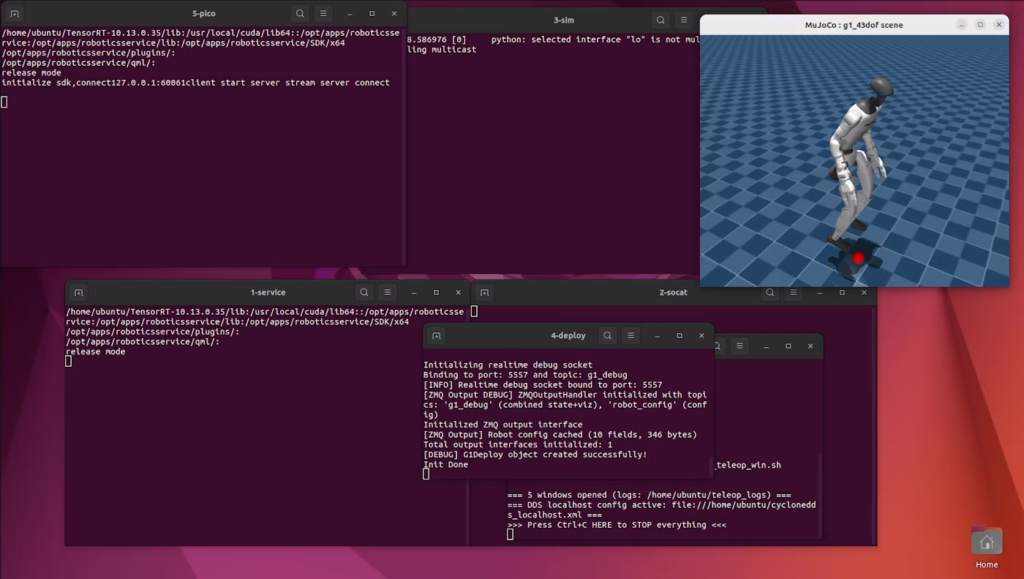Open the hamburger menu of the 1-service terminal
Viewport: 1024px width, 579px height.
[387, 292]
